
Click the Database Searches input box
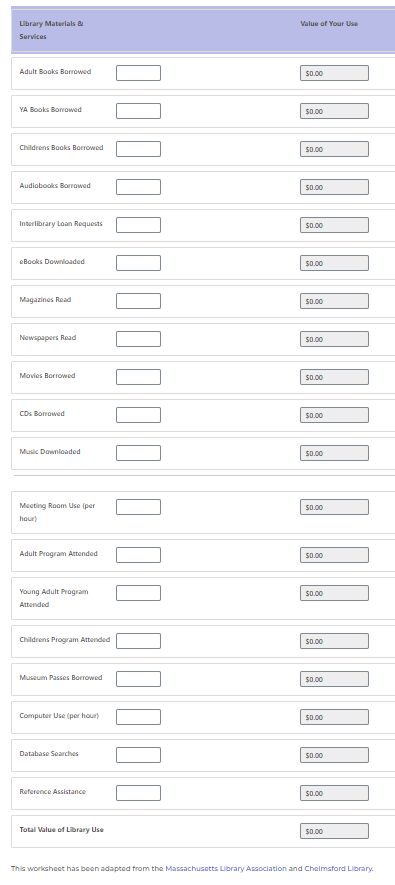click(x=138, y=755)
